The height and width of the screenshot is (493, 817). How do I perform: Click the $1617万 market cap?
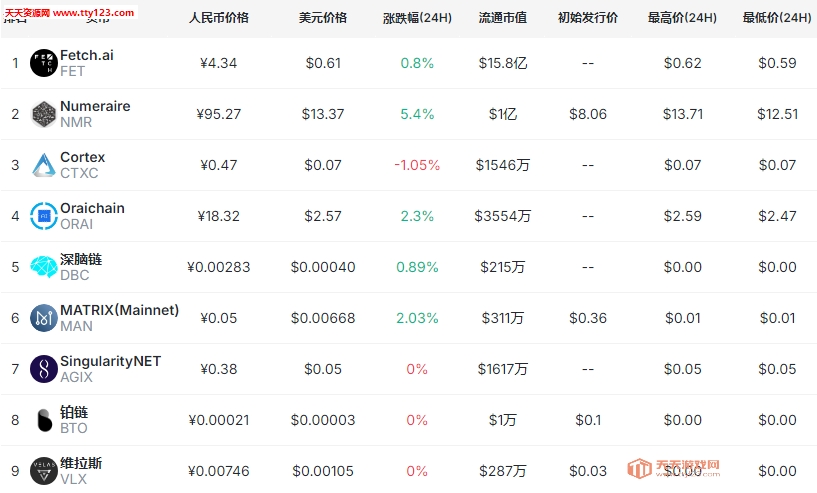[x=503, y=369]
